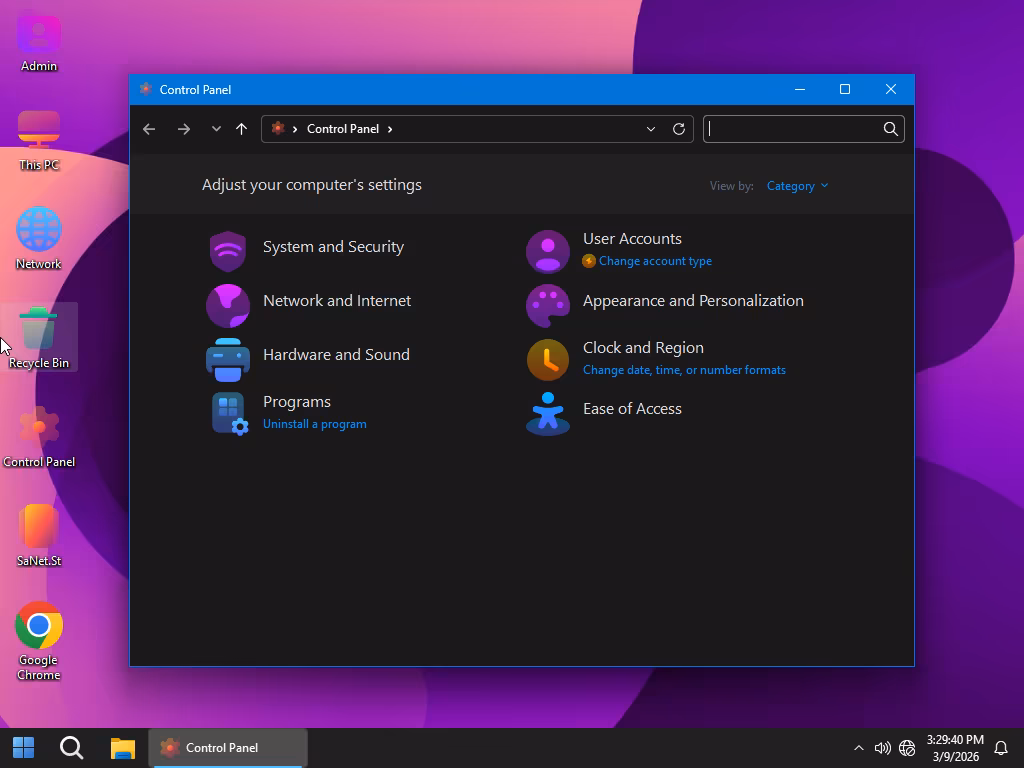Expand the recent locations chevron
The image size is (1024, 768).
point(216,129)
